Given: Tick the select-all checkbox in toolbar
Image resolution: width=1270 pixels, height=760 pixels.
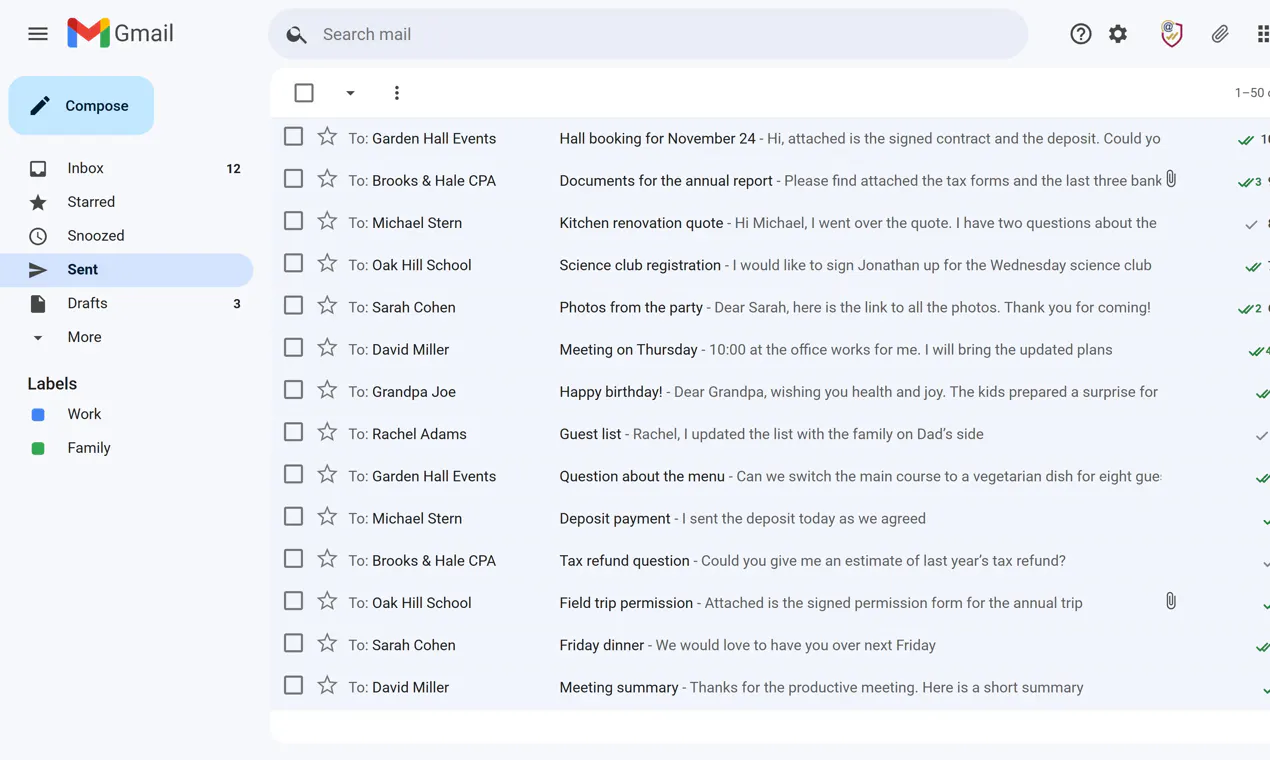Looking at the screenshot, I should point(304,93).
